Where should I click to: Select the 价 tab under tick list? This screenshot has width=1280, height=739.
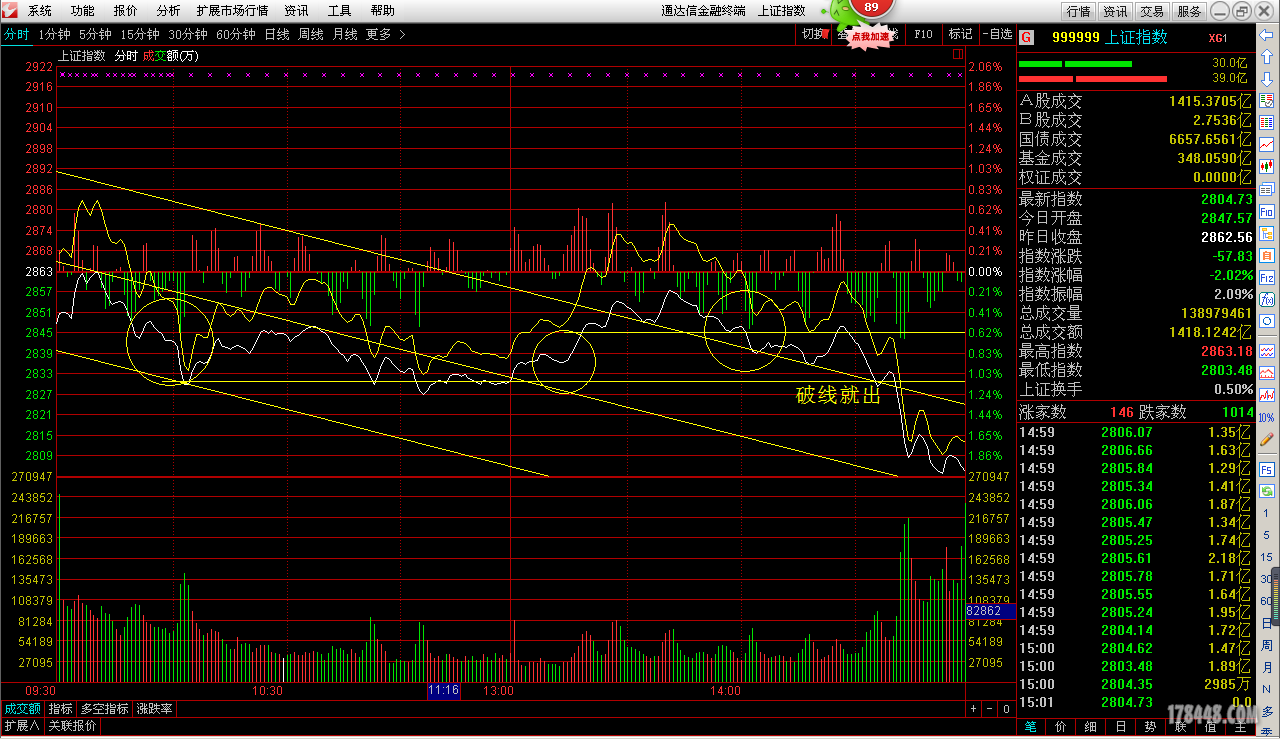click(1061, 727)
